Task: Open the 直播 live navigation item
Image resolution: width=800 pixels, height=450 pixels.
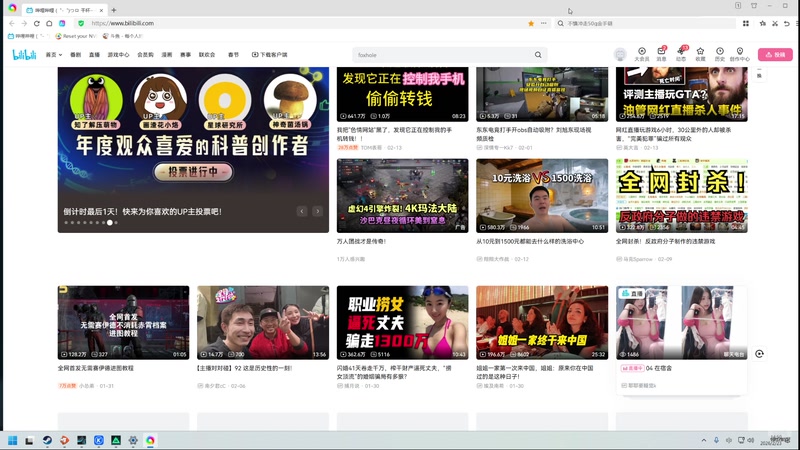Action: (x=94, y=55)
